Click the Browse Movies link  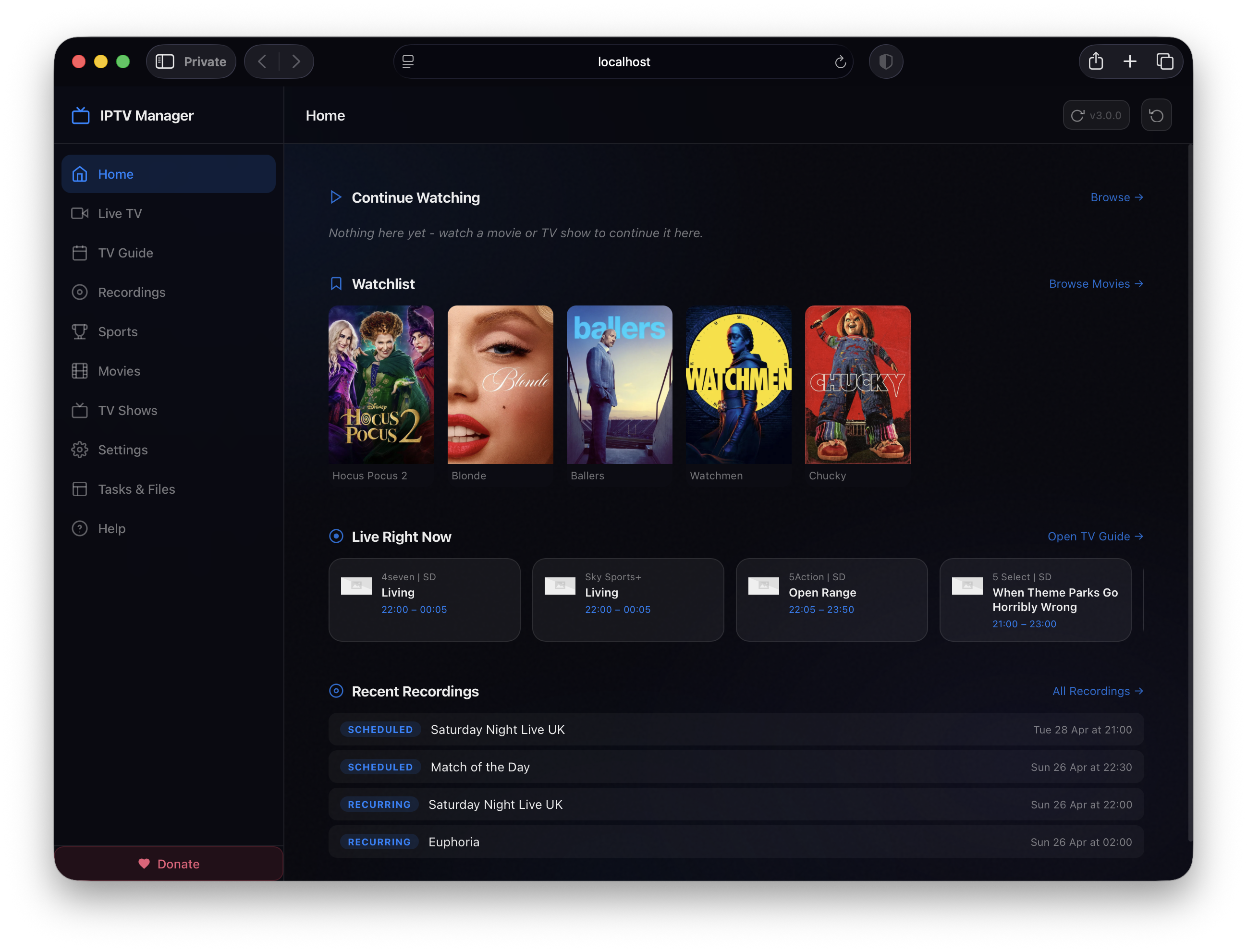(x=1096, y=284)
